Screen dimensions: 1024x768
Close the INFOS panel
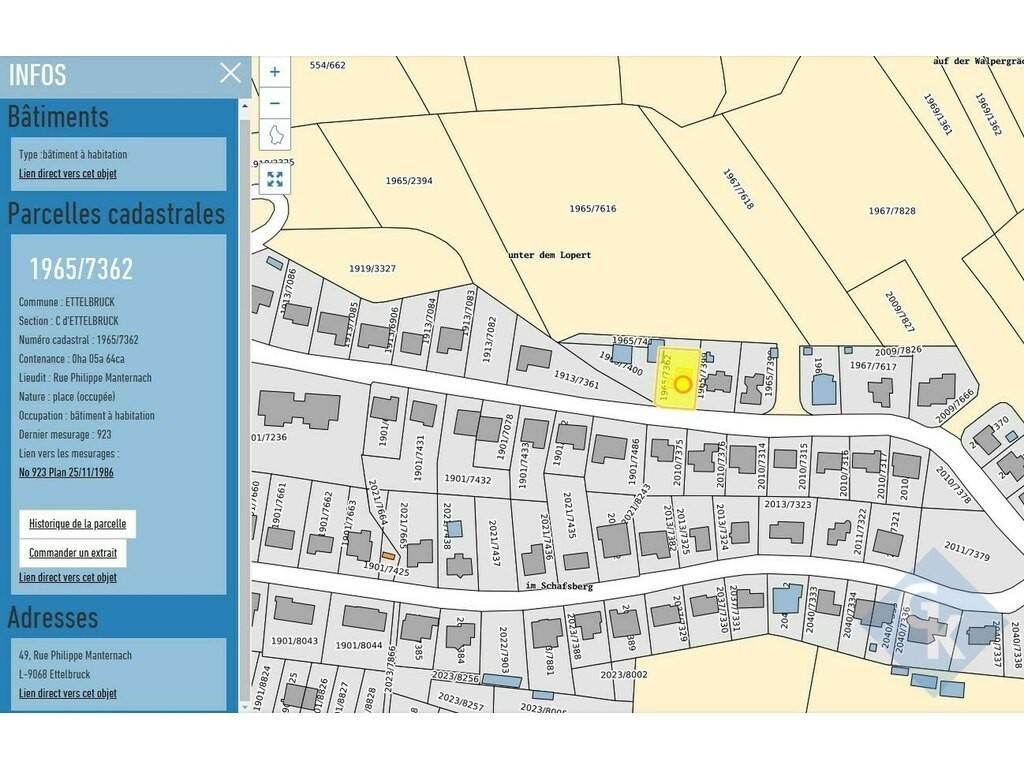(x=230, y=73)
